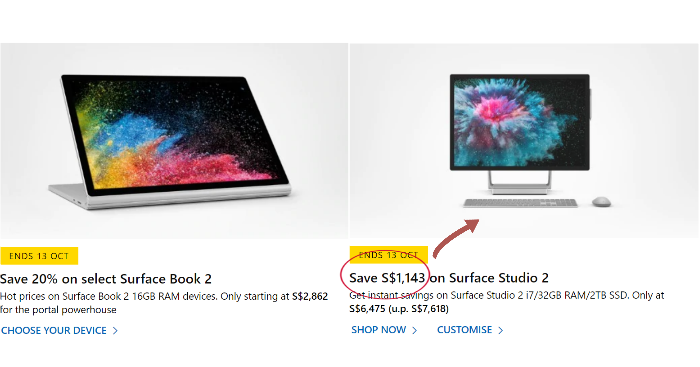700x367 pixels.
Task: Click the Surface Studio 2 monitor screen
Action: pos(520,122)
